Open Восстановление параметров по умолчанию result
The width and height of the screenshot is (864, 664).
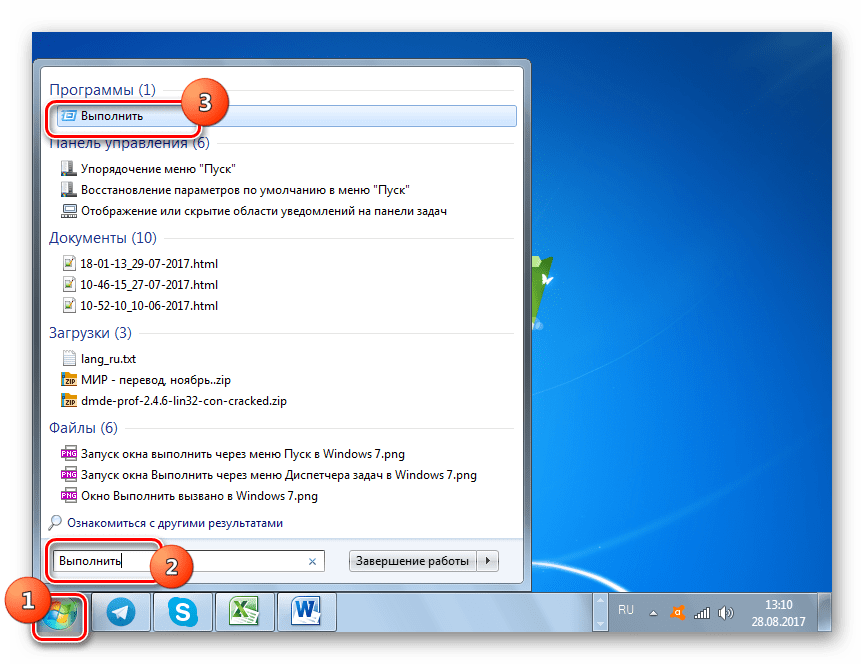245,190
